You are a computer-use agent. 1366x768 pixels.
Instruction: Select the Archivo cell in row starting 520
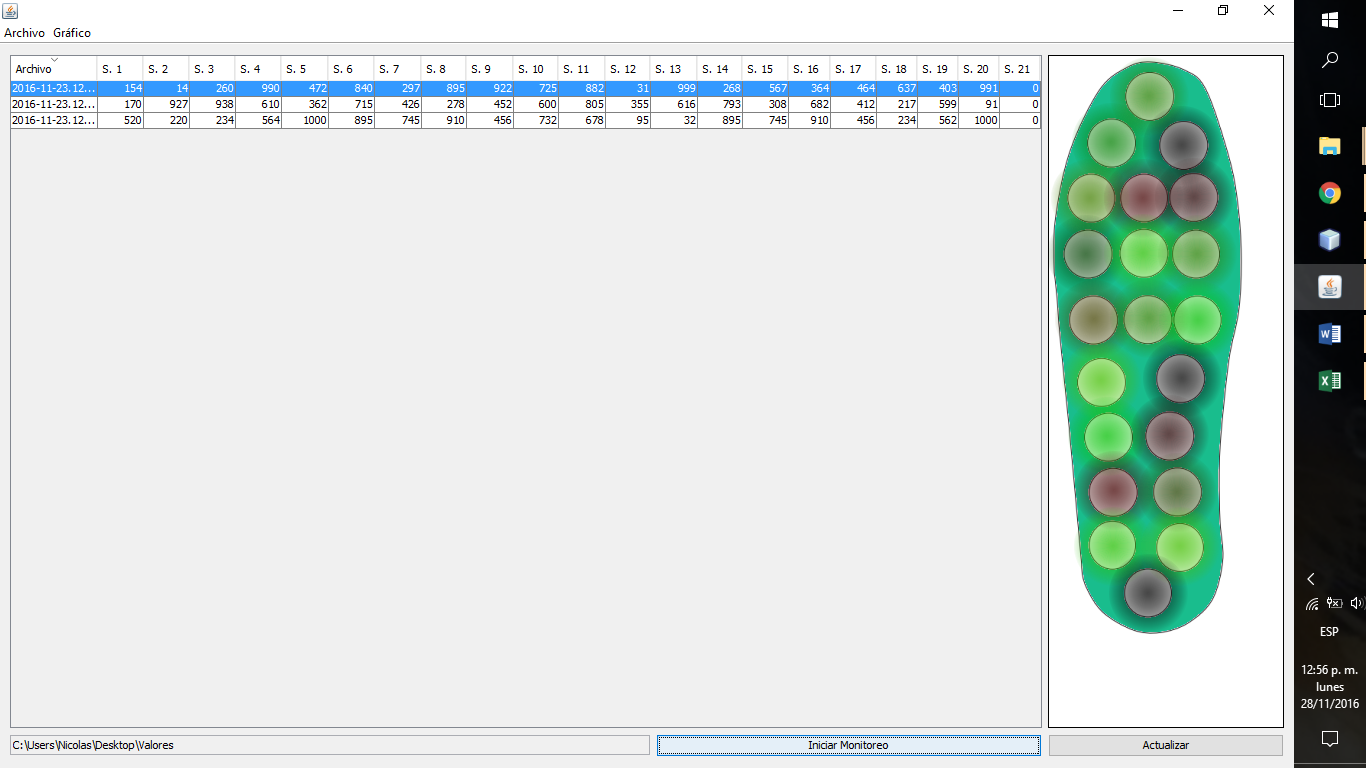coord(54,120)
